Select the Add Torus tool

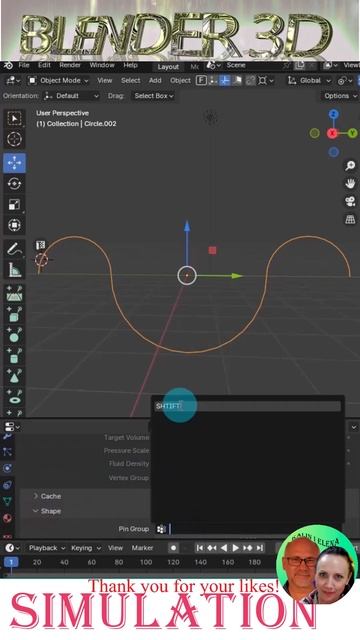14,396
